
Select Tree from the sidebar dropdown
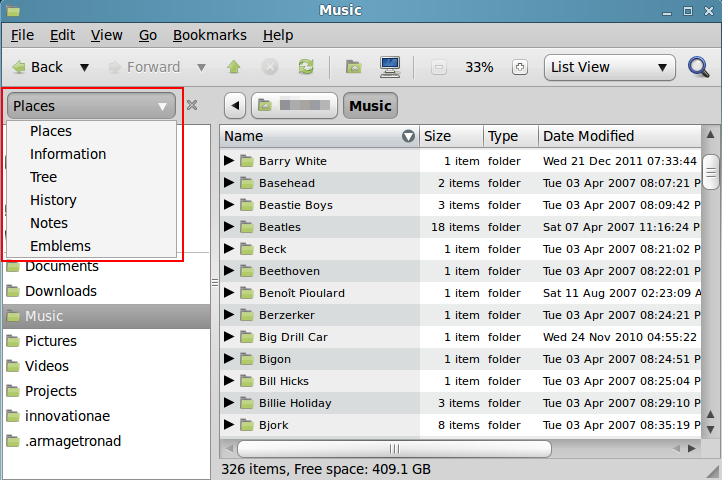43,177
